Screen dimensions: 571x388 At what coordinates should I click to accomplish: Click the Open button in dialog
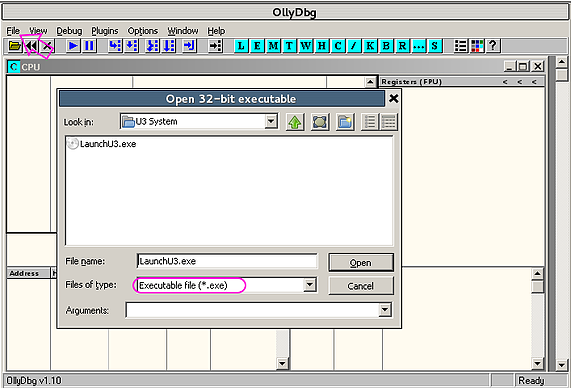click(x=361, y=263)
